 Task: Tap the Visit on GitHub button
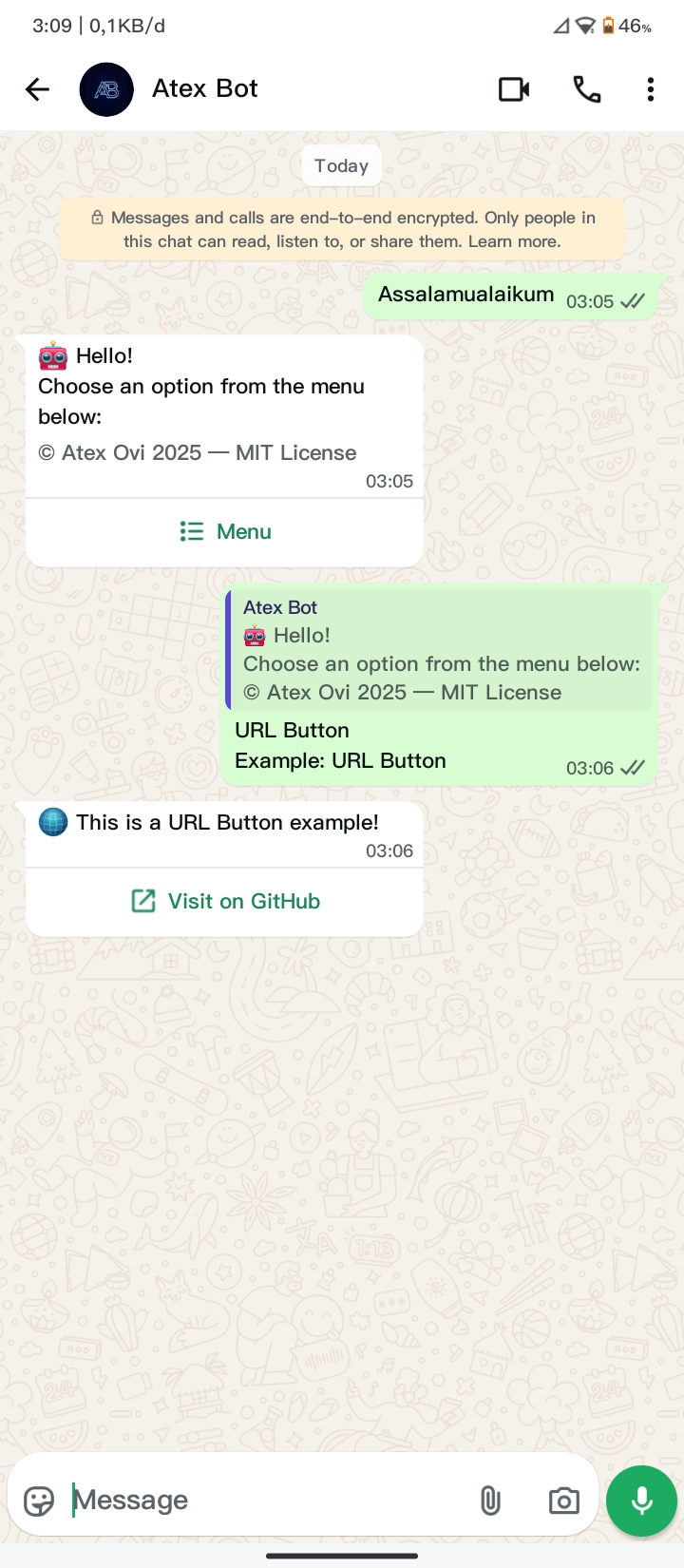(225, 902)
